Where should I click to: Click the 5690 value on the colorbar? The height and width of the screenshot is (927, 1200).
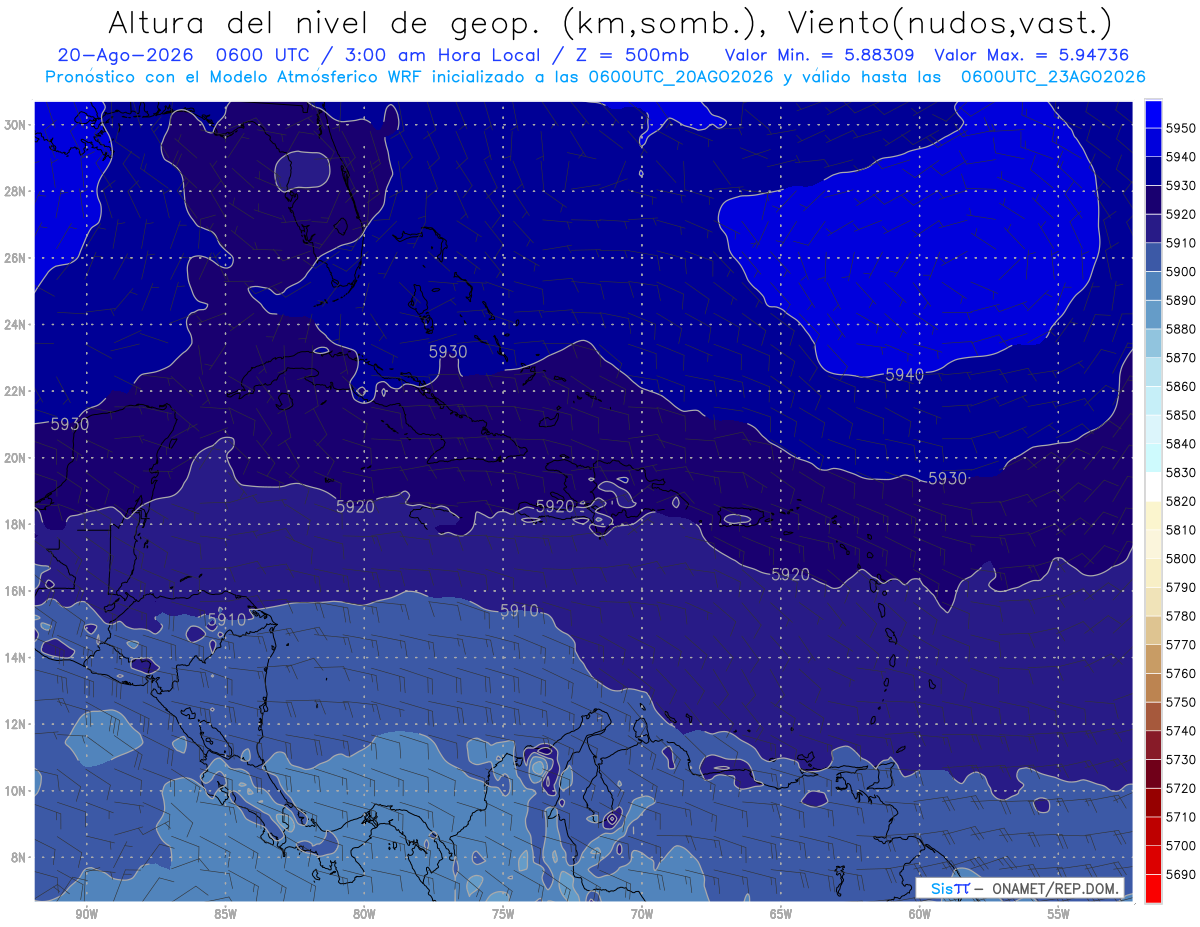[1181, 875]
